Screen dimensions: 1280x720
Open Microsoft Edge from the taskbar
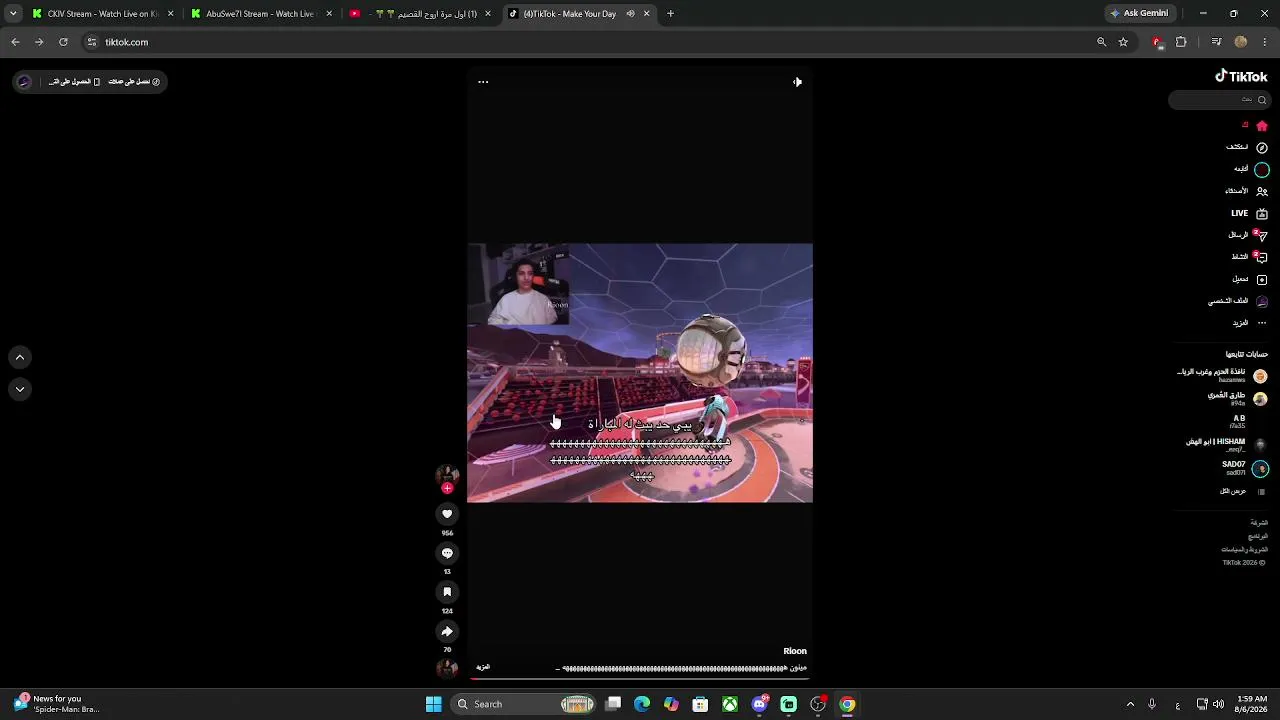[642, 704]
